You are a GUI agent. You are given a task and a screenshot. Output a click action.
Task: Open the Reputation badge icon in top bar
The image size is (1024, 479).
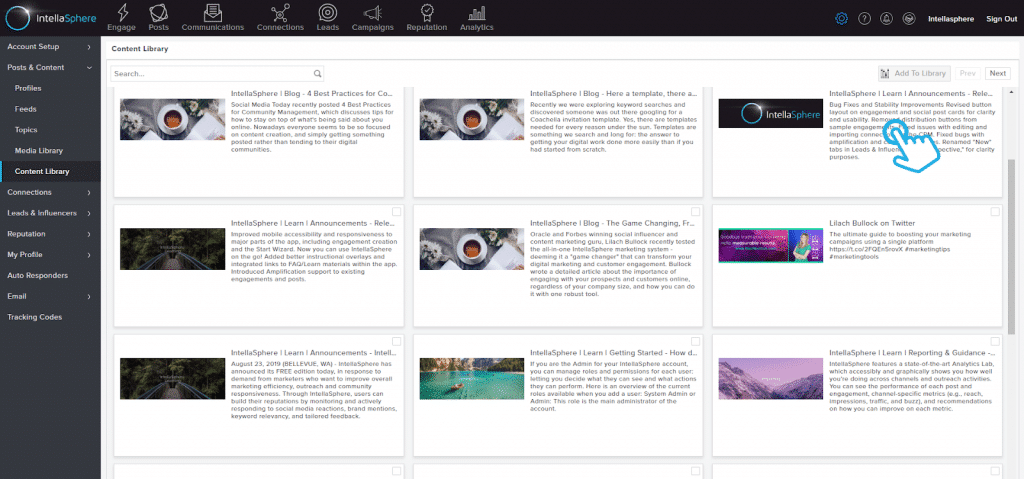[x=426, y=18]
